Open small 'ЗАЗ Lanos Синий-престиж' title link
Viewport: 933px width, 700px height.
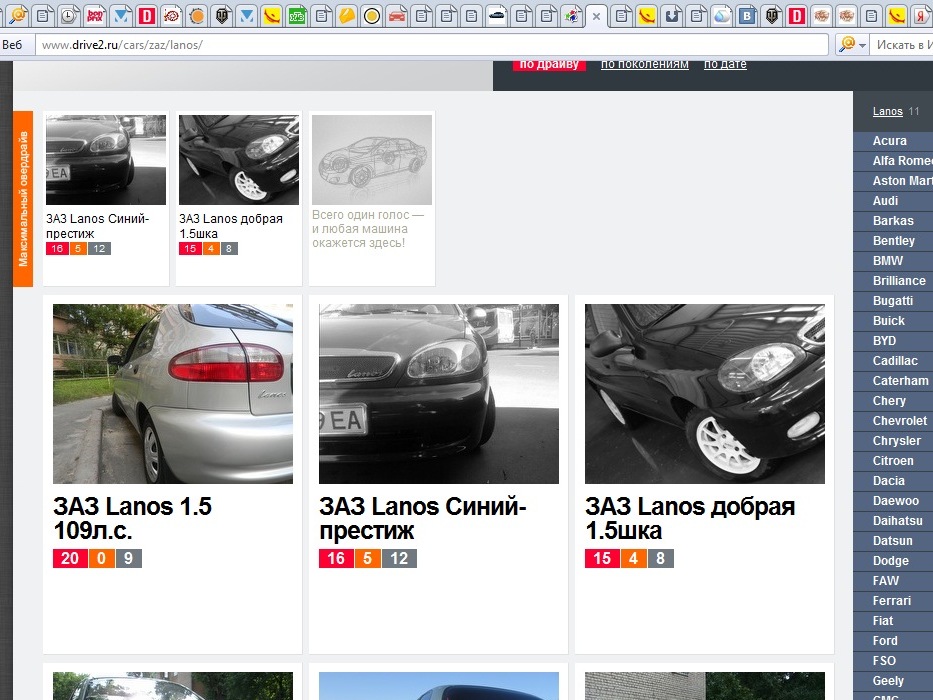[98, 226]
